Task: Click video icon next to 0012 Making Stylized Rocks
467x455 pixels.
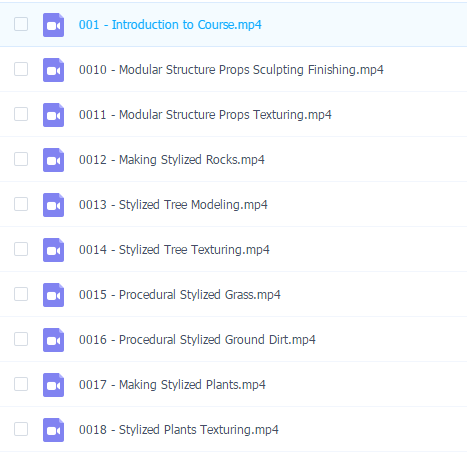Action: (x=53, y=160)
